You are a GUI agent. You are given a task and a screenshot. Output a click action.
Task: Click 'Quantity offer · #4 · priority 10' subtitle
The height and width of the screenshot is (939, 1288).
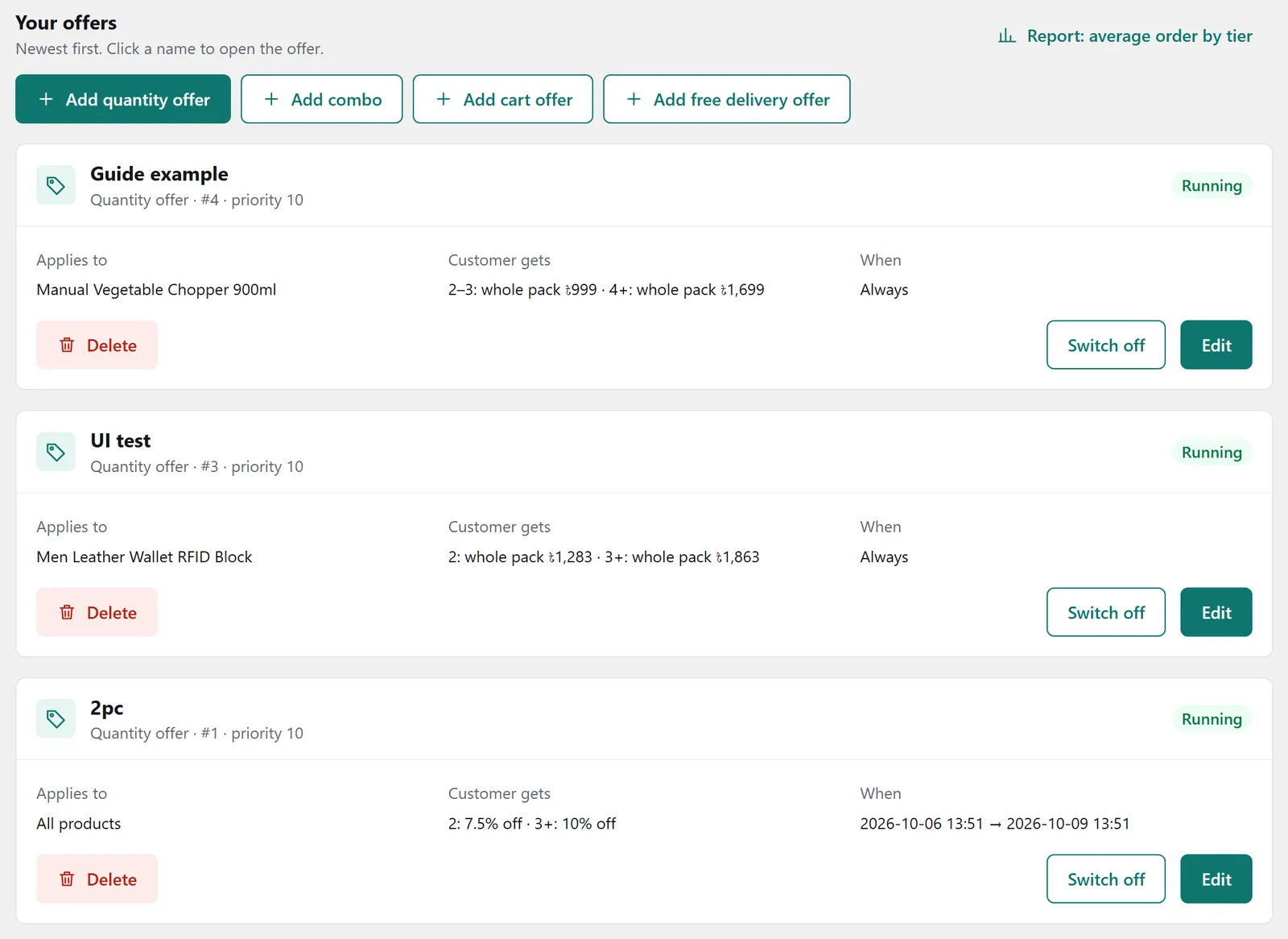[x=196, y=200]
